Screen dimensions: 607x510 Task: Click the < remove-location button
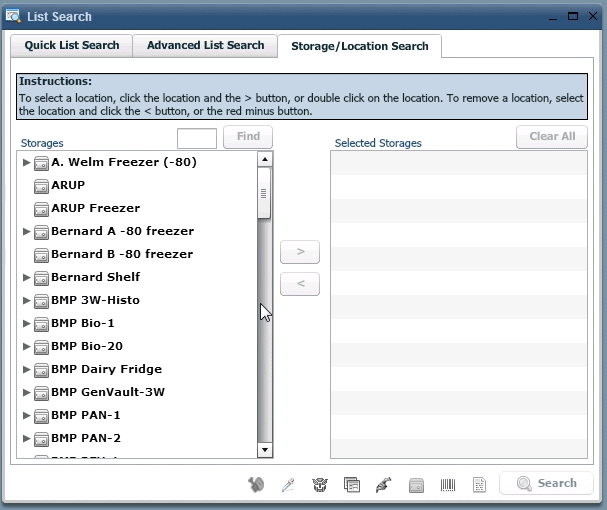pyautogui.click(x=300, y=284)
